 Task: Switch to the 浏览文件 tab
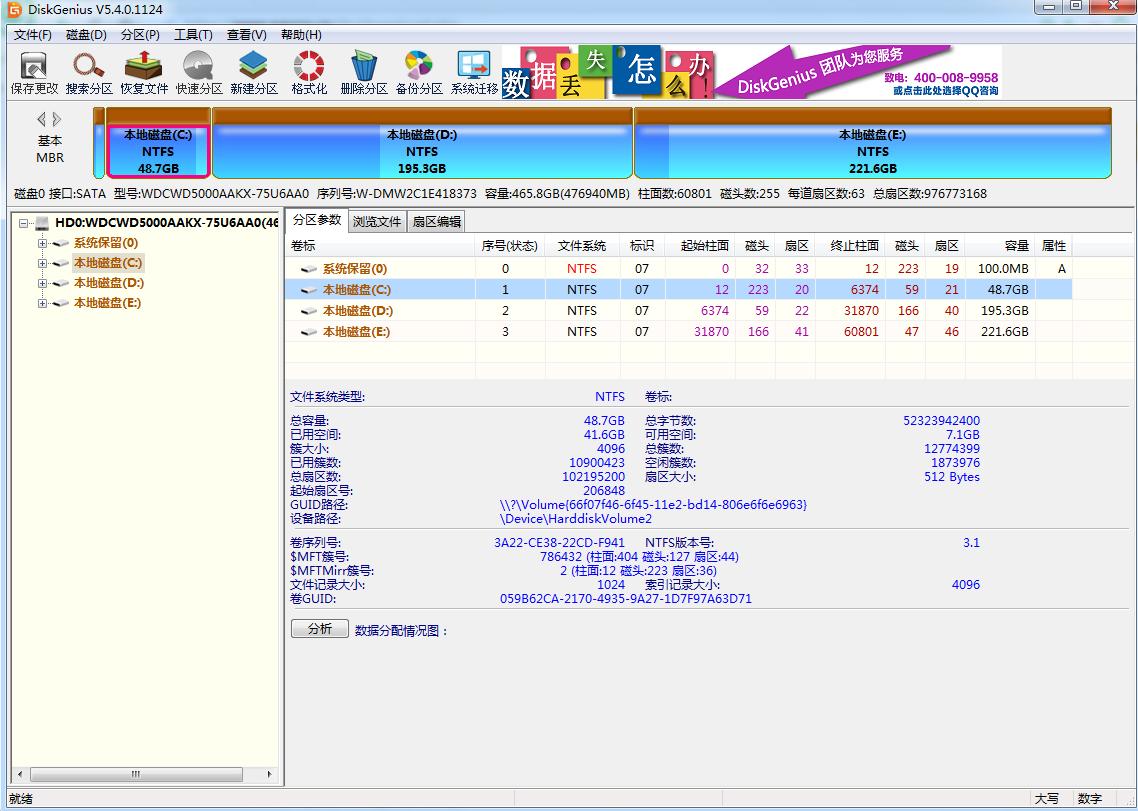click(x=376, y=221)
